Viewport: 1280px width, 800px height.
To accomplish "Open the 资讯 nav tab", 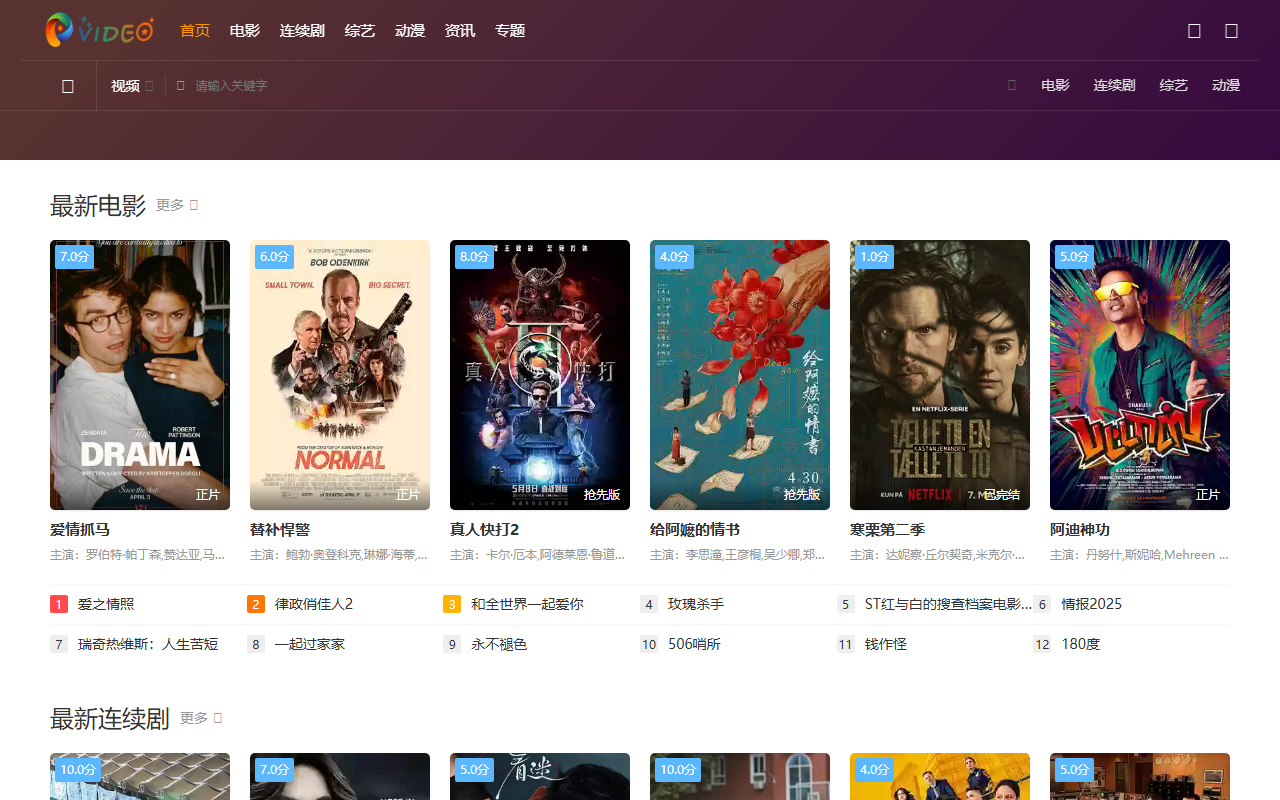I will tap(460, 31).
